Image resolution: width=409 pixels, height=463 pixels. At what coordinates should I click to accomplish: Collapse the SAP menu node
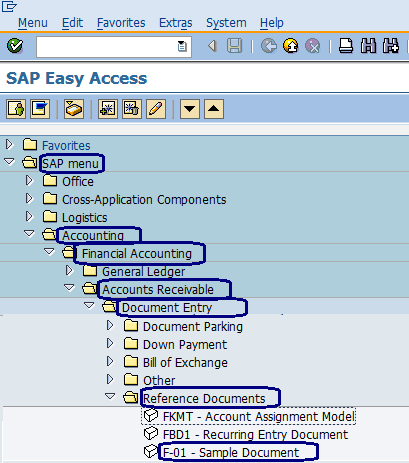point(9,162)
